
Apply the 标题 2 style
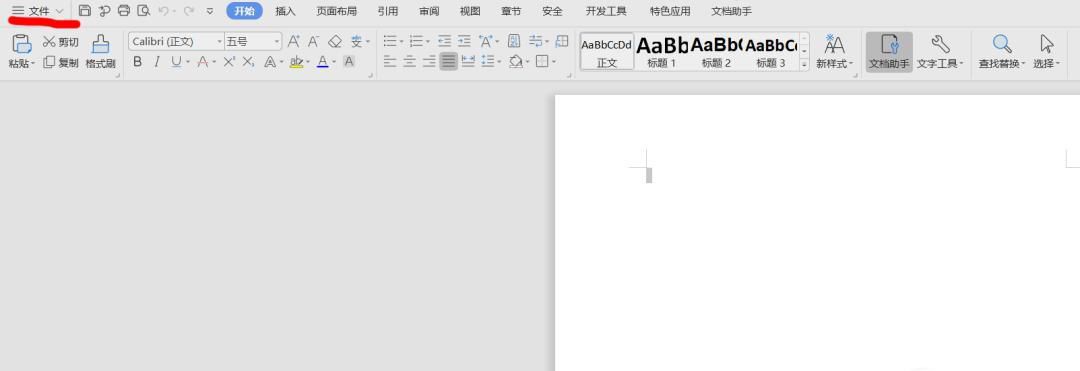pos(716,51)
